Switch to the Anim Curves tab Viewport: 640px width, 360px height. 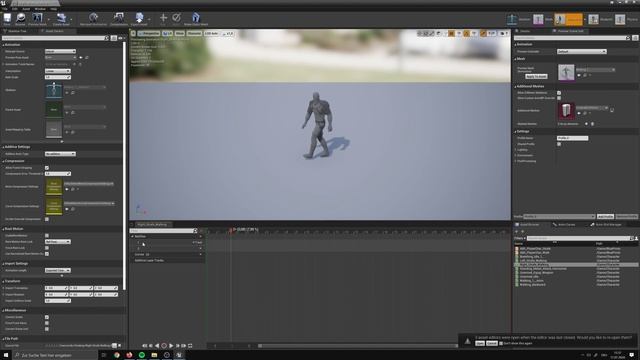[x=567, y=225]
